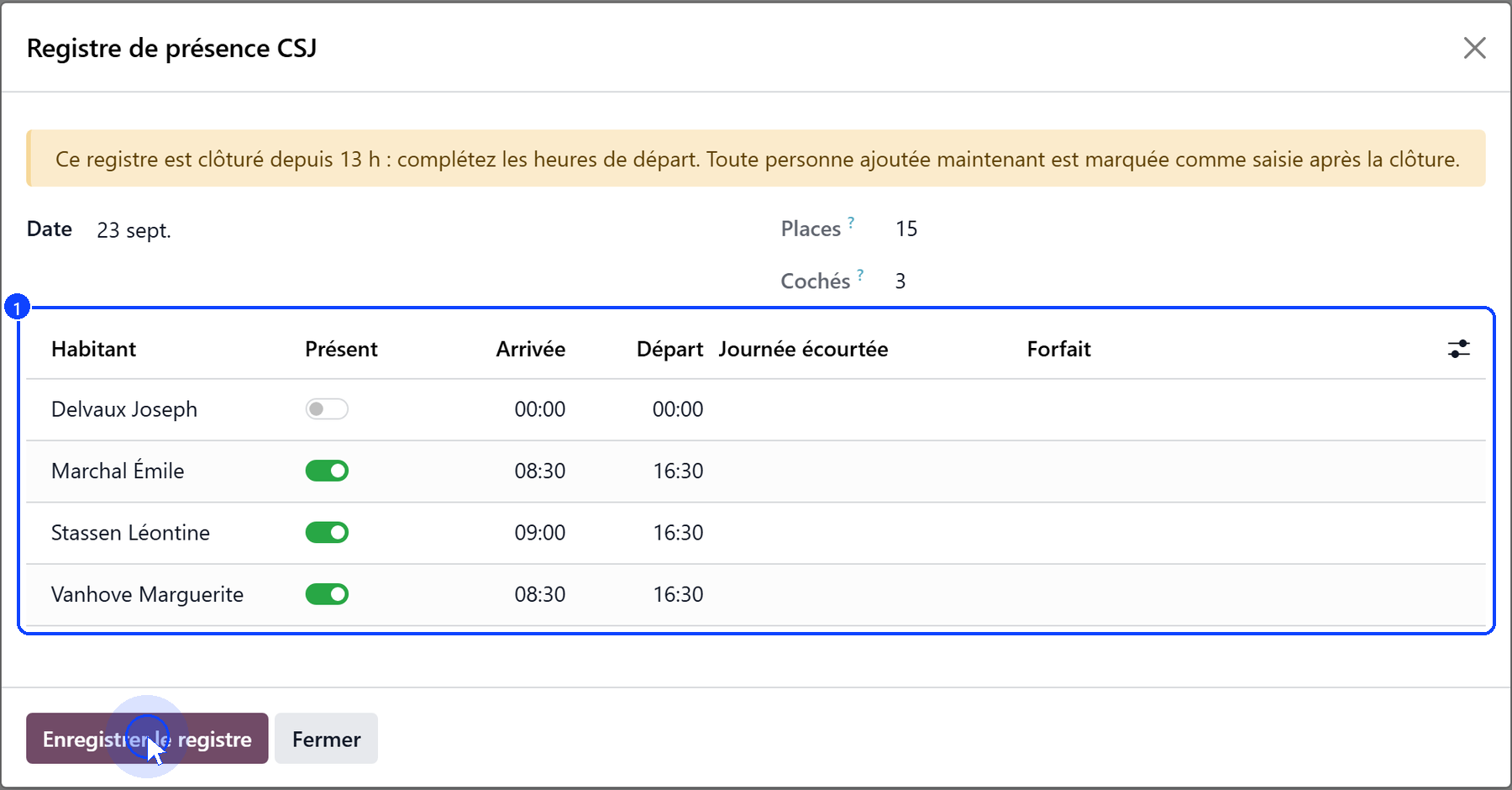Viewport: 1512px width, 790px height.
Task: Edit Vanhove Marguerite arrival time 08:30
Action: point(539,594)
